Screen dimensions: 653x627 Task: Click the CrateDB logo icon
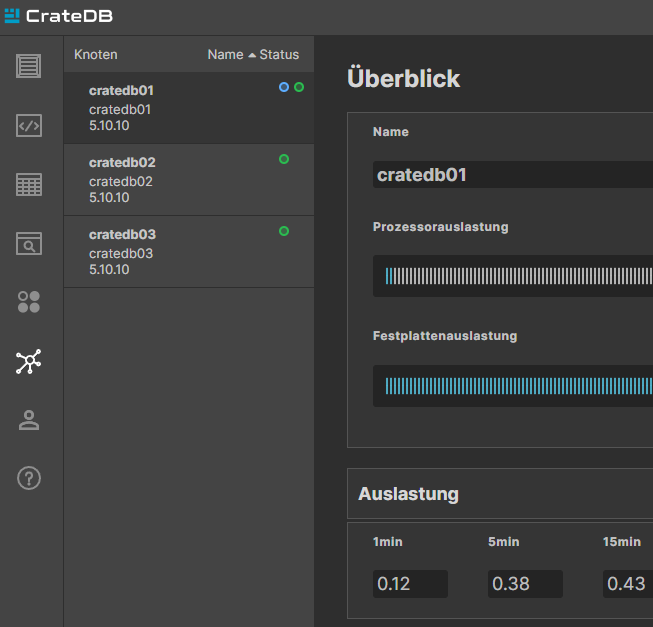[x=12, y=16]
